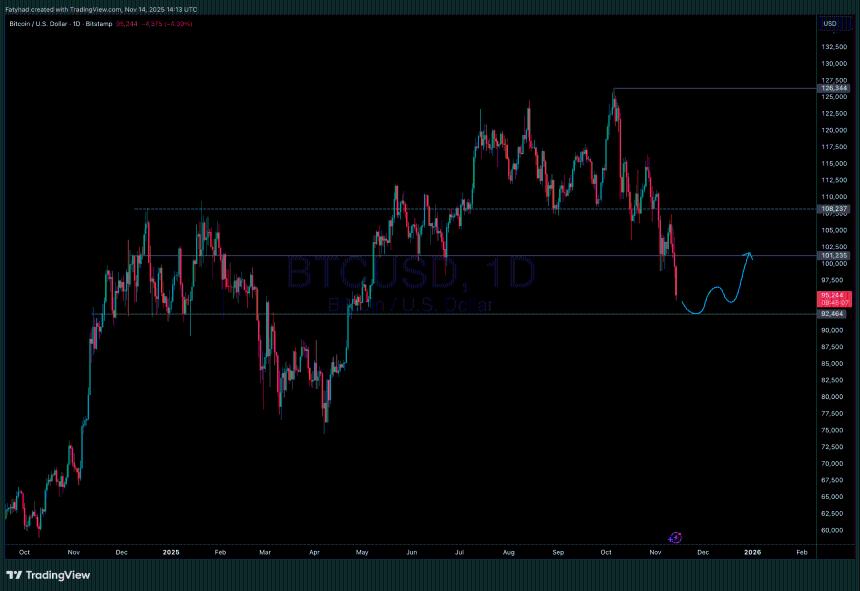Click the 2026 label on time axis
Screen dimensions: 860x591
(x=752, y=551)
